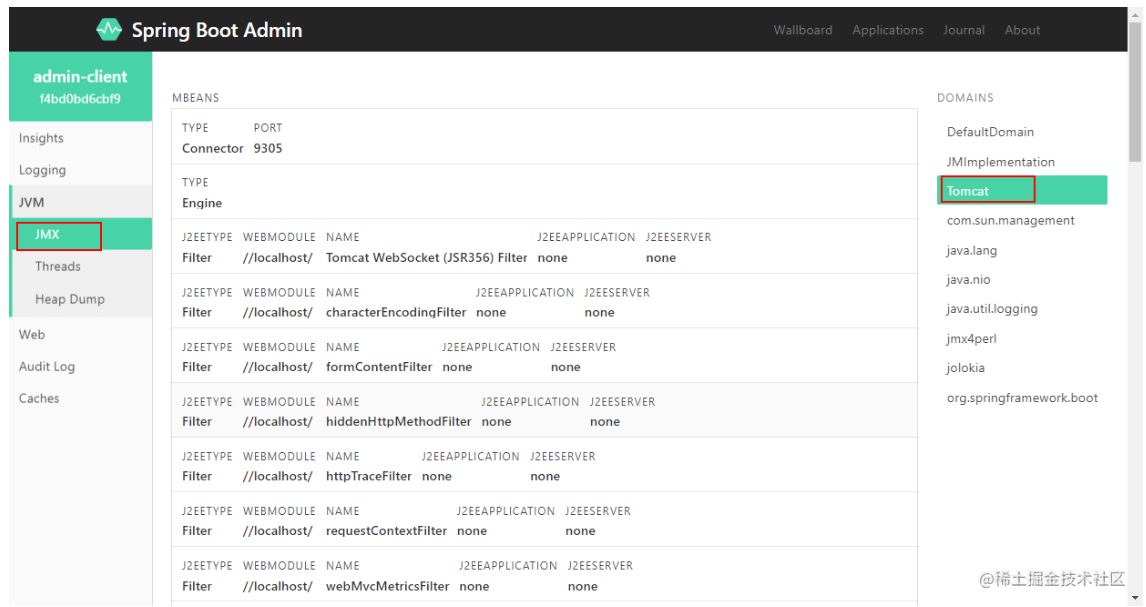Open the Wallboard page

coord(802,30)
